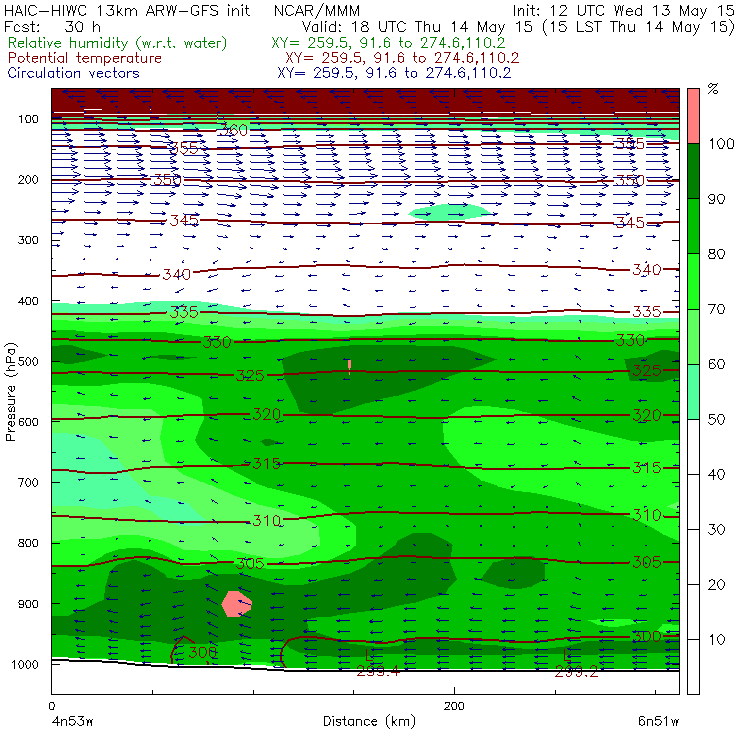Click the title 'HAIC-HIWC 13km ARW-GFS init'
Viewport: 740px width, 740px height.
[x=127, y=11]
